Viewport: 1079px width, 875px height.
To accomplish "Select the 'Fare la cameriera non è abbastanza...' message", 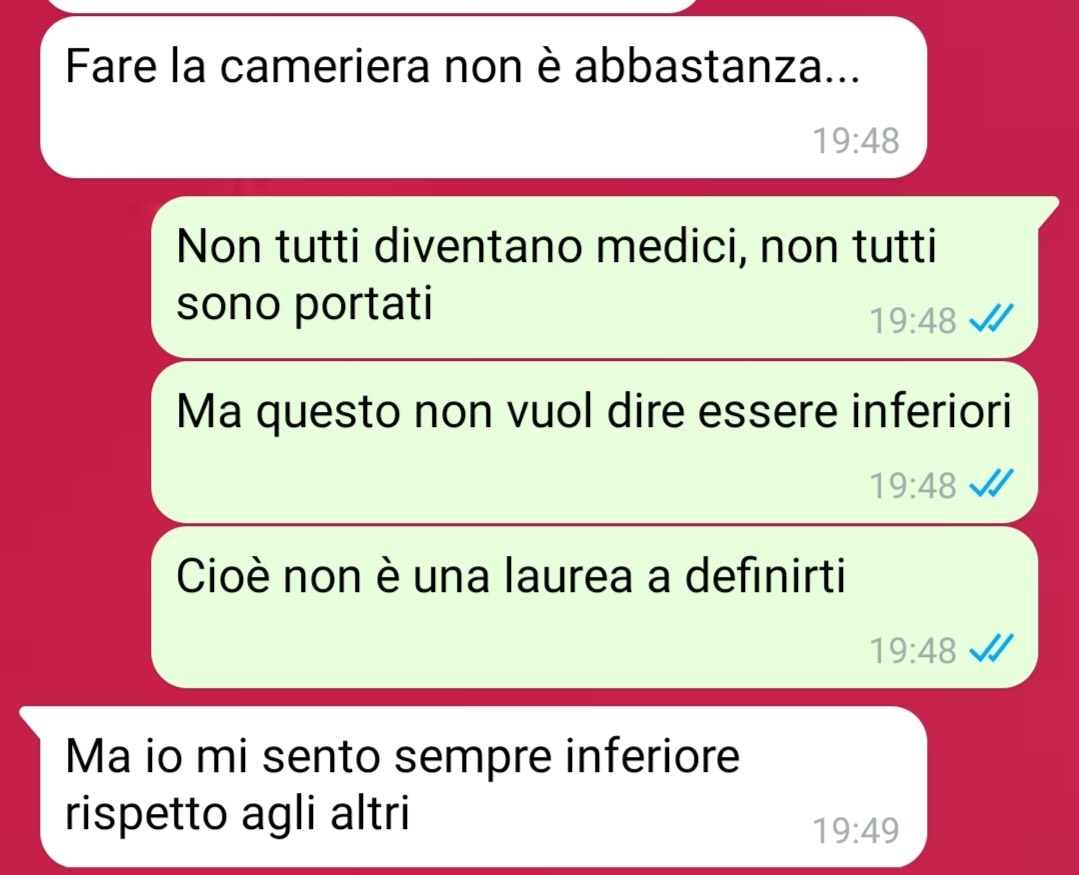I will (x=483, y=97).
